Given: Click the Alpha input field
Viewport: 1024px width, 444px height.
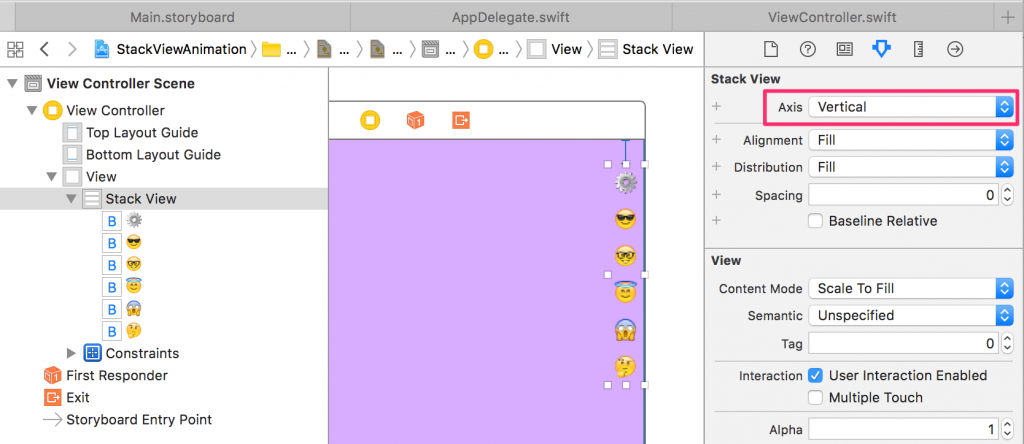Looking at the screenshot, I should tap(902, 430).
